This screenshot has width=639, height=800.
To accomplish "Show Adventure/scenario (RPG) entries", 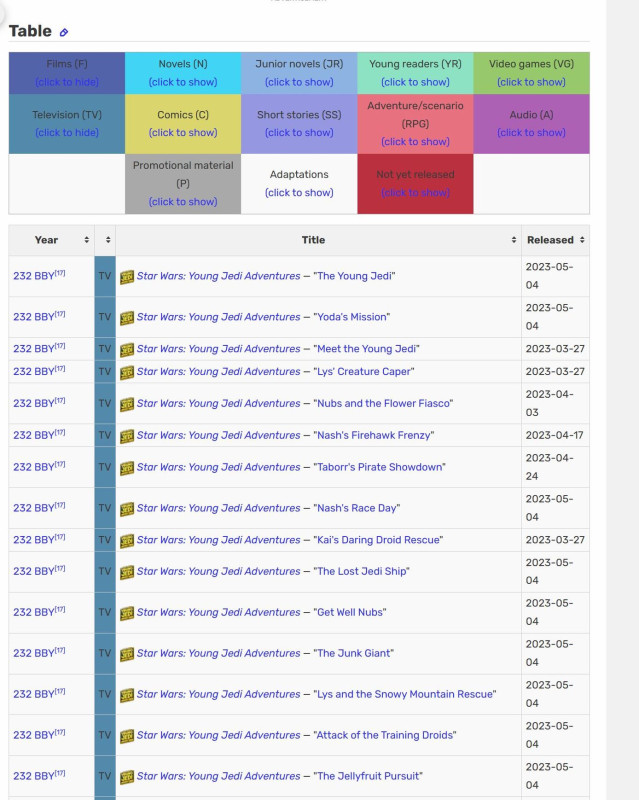I will pos(415,142).
